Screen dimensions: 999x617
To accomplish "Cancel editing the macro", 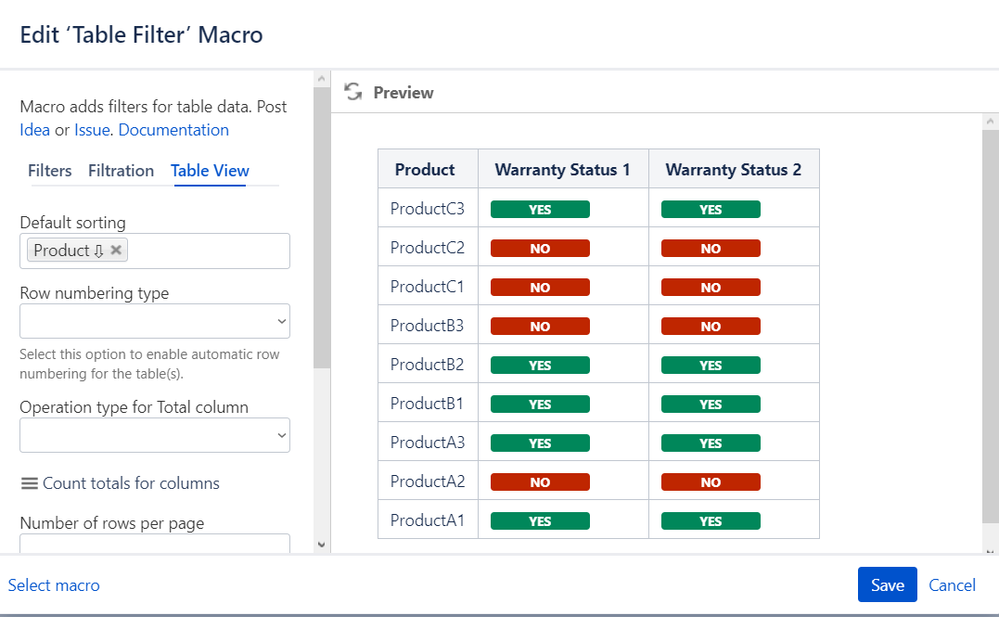I will [x=952, y=585].
